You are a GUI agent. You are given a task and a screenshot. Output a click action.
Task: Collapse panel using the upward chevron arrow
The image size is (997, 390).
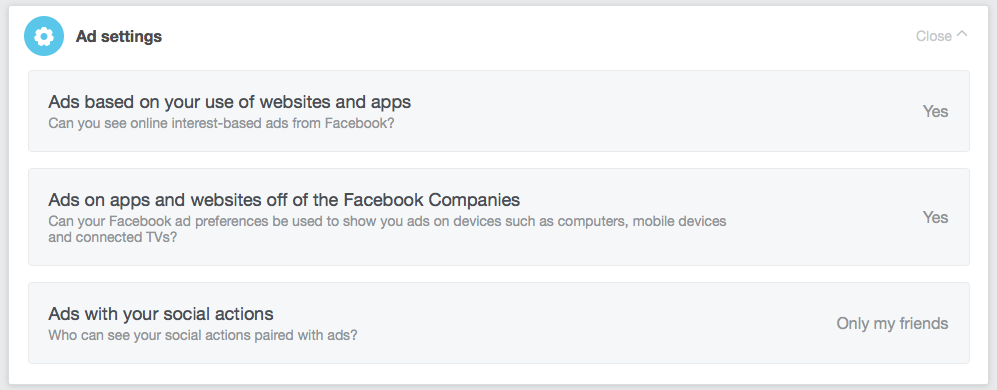coord(961,35)
